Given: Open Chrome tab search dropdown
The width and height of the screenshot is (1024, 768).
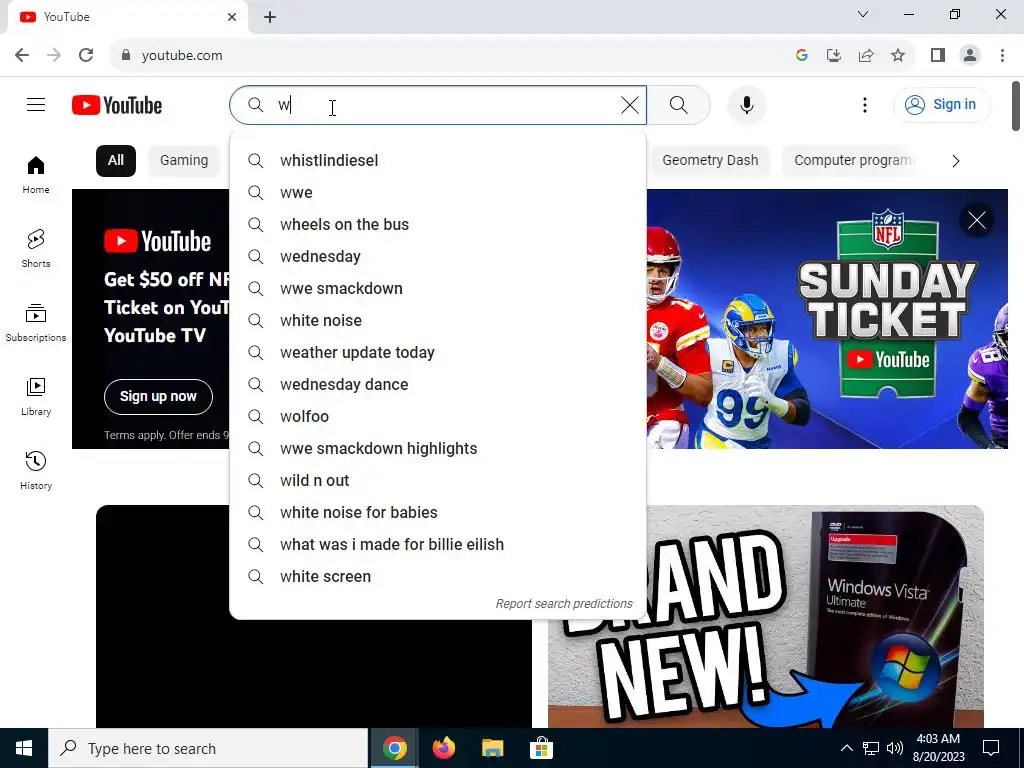Looking at the screenshot, I should pyautogui.click(x=863, y=14).
